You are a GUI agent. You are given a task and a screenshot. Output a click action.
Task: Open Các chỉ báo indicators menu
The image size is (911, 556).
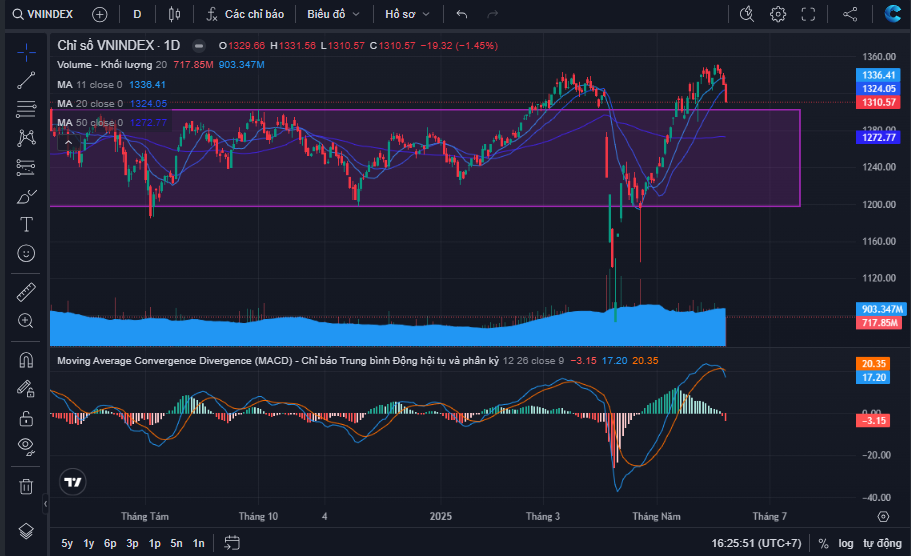tap(246, 14)
